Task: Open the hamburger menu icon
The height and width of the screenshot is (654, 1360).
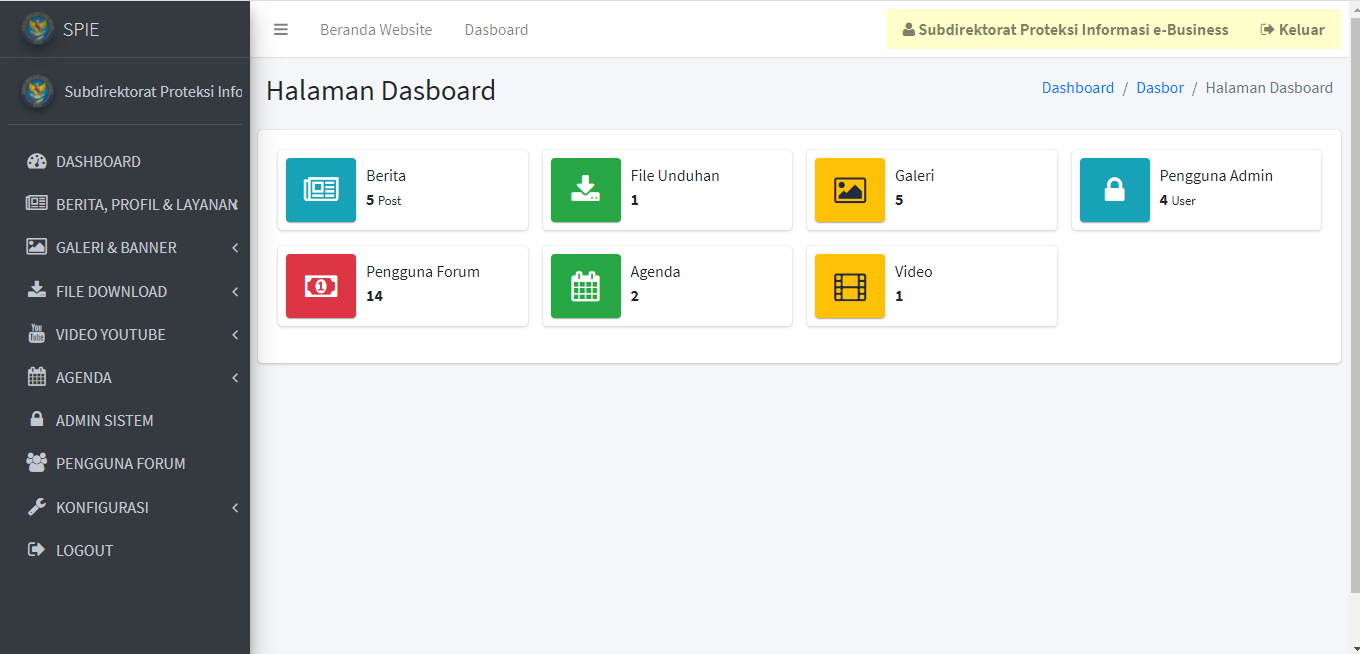Action: point(281,29)
